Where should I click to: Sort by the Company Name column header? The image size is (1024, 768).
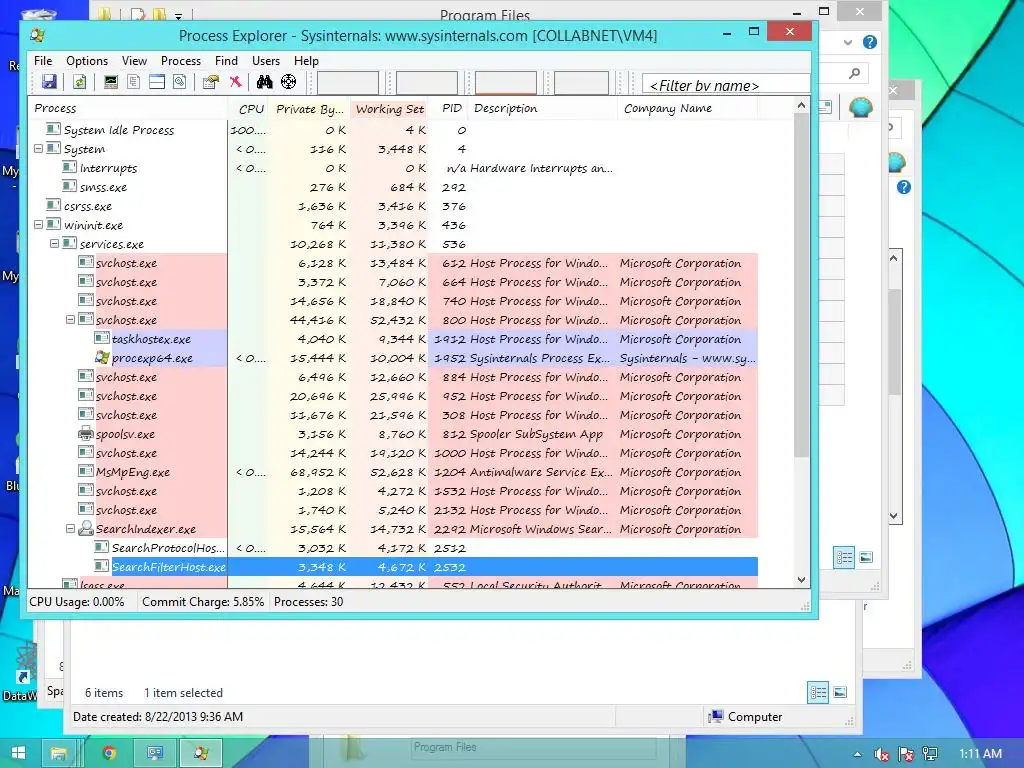(x=687, y=108)
